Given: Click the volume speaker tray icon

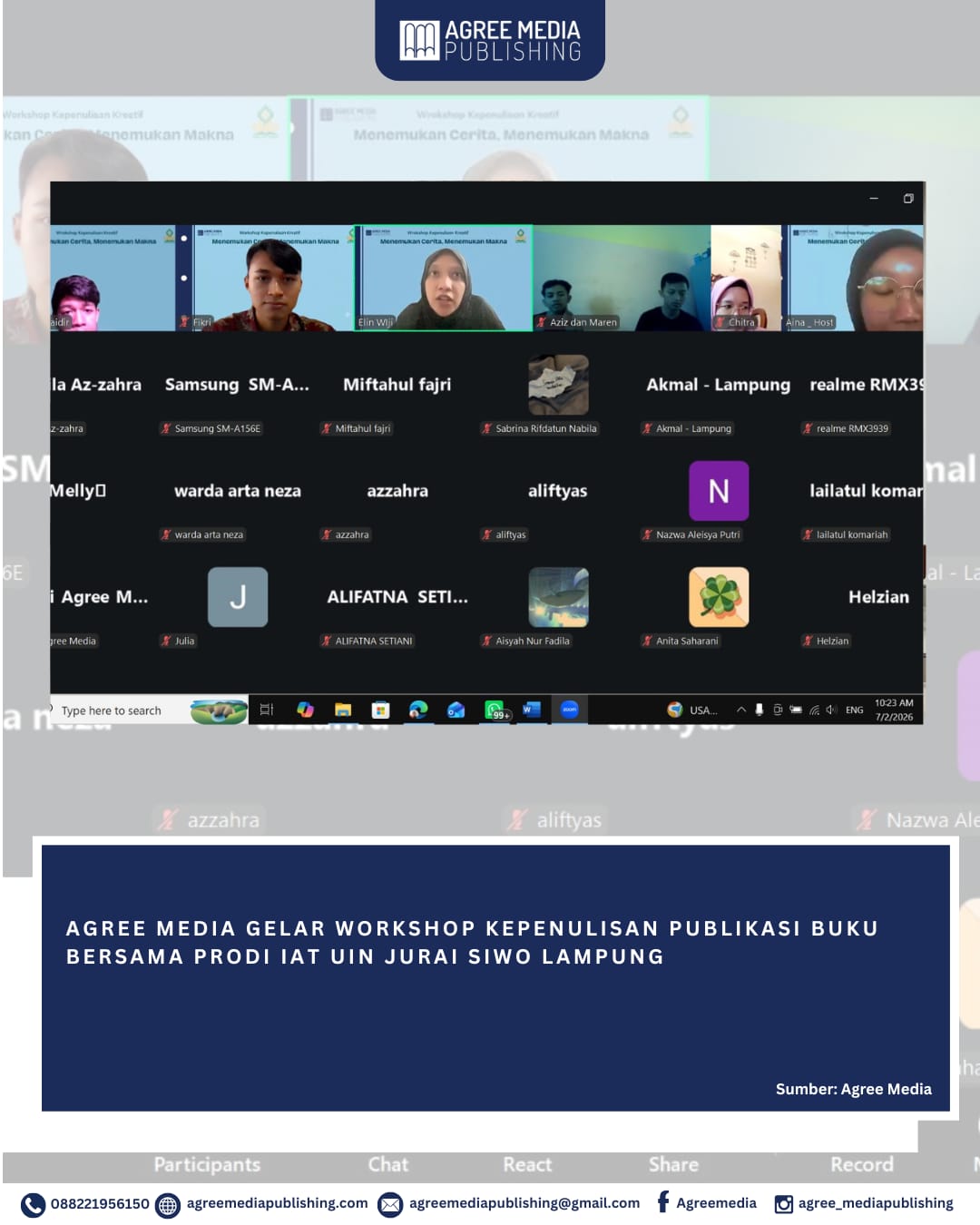Looking at the screenshot, I should click(831, 710).
